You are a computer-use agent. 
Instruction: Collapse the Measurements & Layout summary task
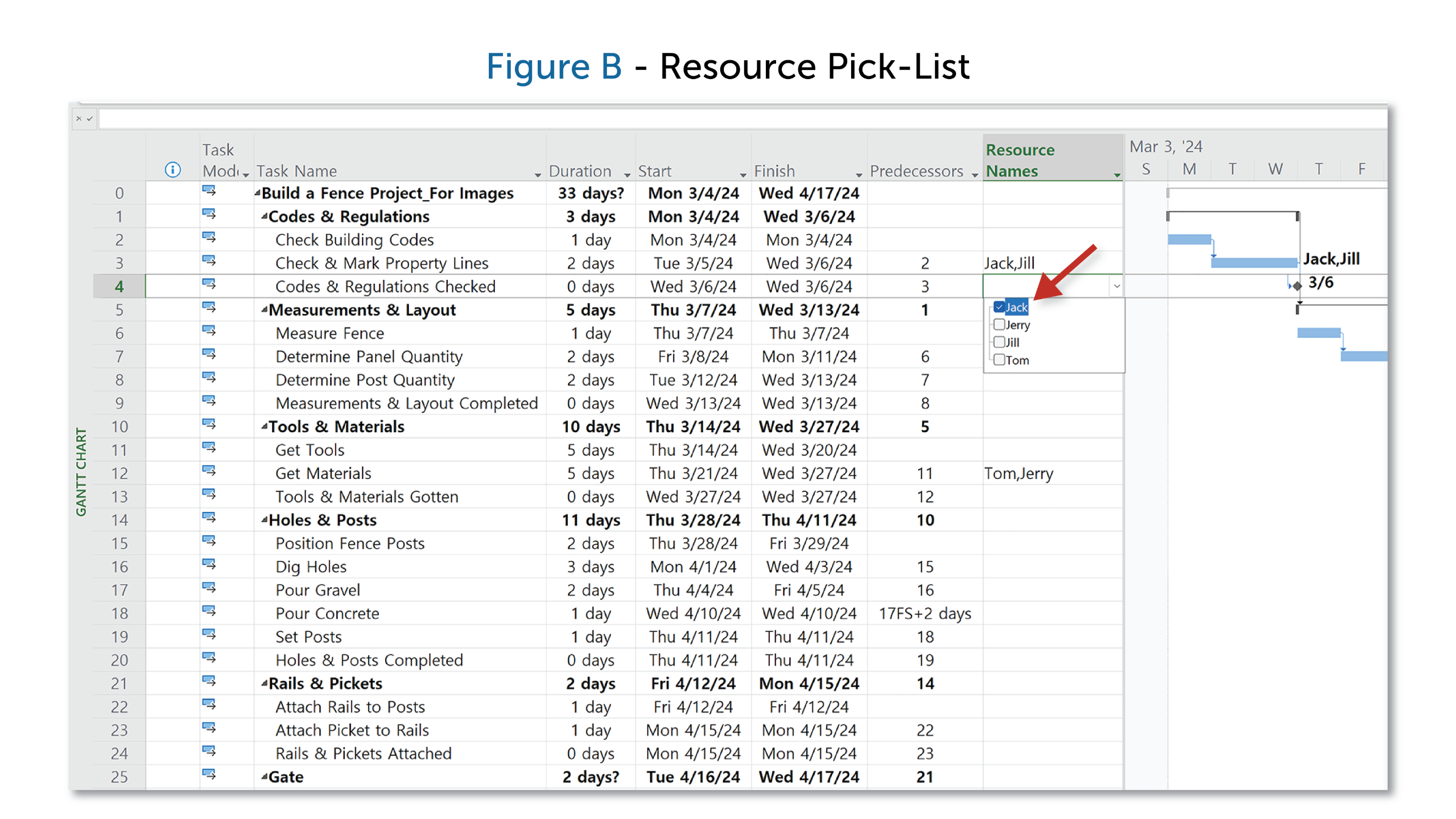coord(264,310)
